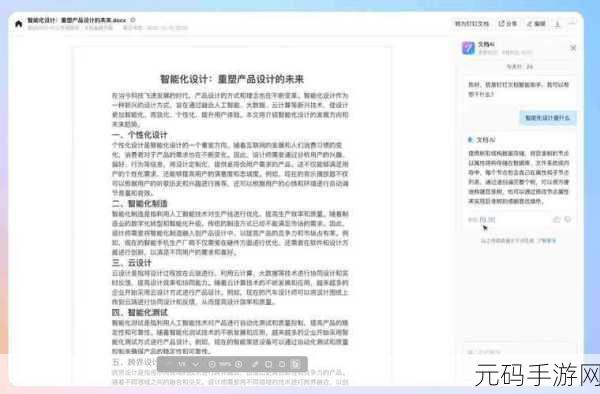Screen dimensions: 600x394
Task: Click heading 二、智能化制造
Action: 140,204
